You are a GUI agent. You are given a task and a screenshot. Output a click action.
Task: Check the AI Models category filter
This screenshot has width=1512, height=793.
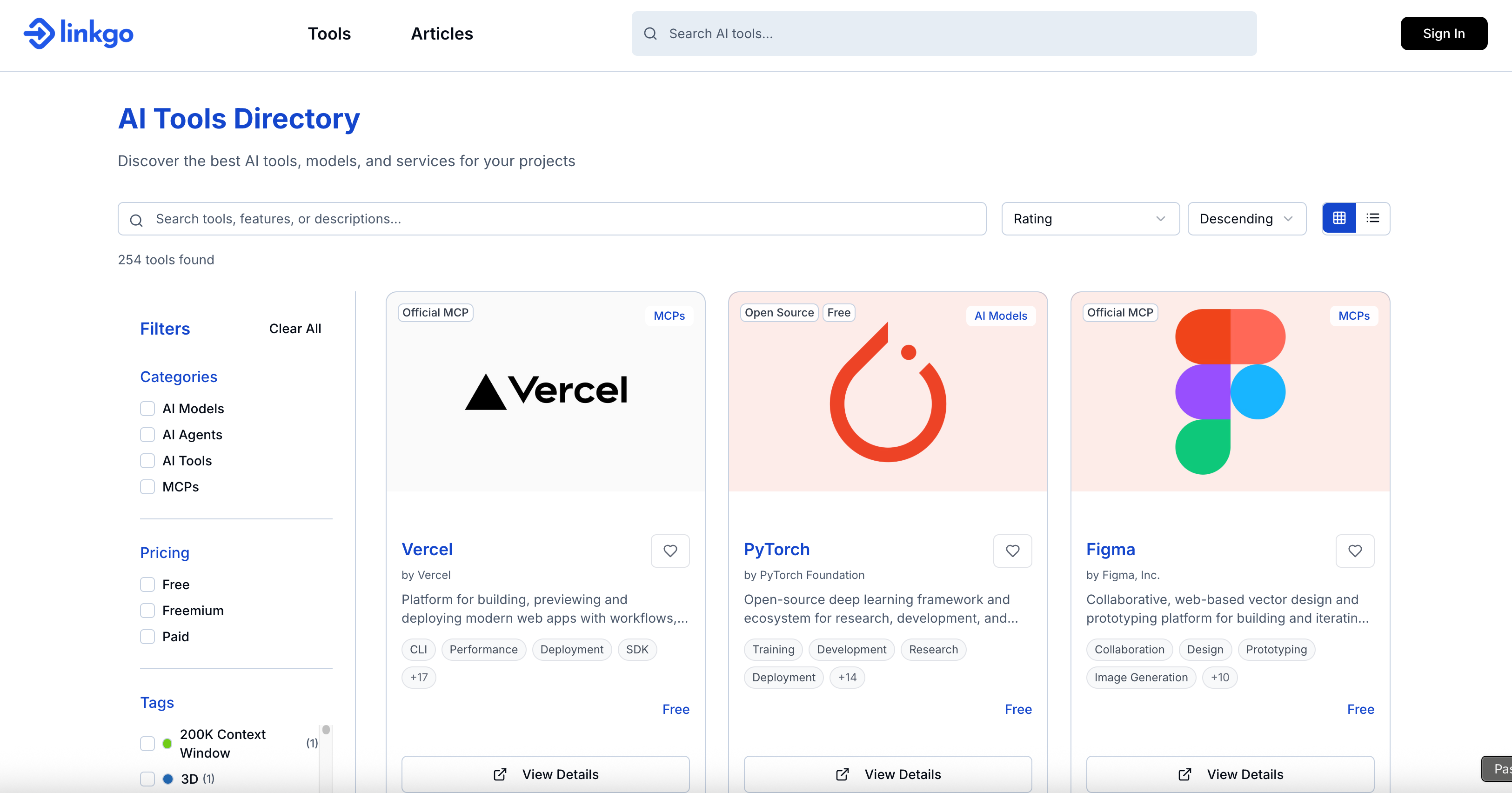tap(147, 408)
